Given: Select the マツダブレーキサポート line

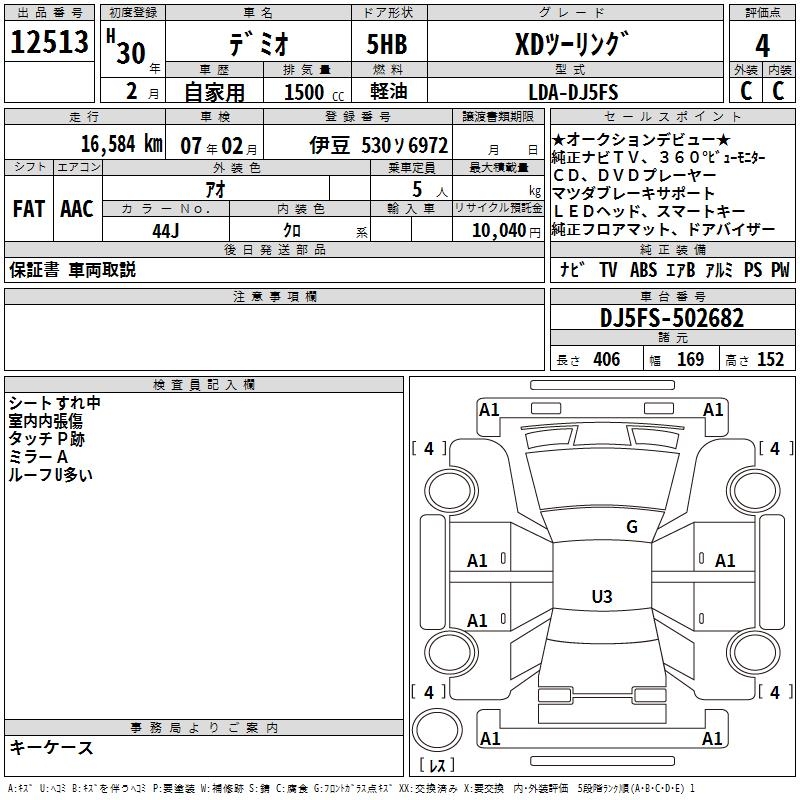Looking at the screenshot, I should pyautogui.click(x=633, y=193).
